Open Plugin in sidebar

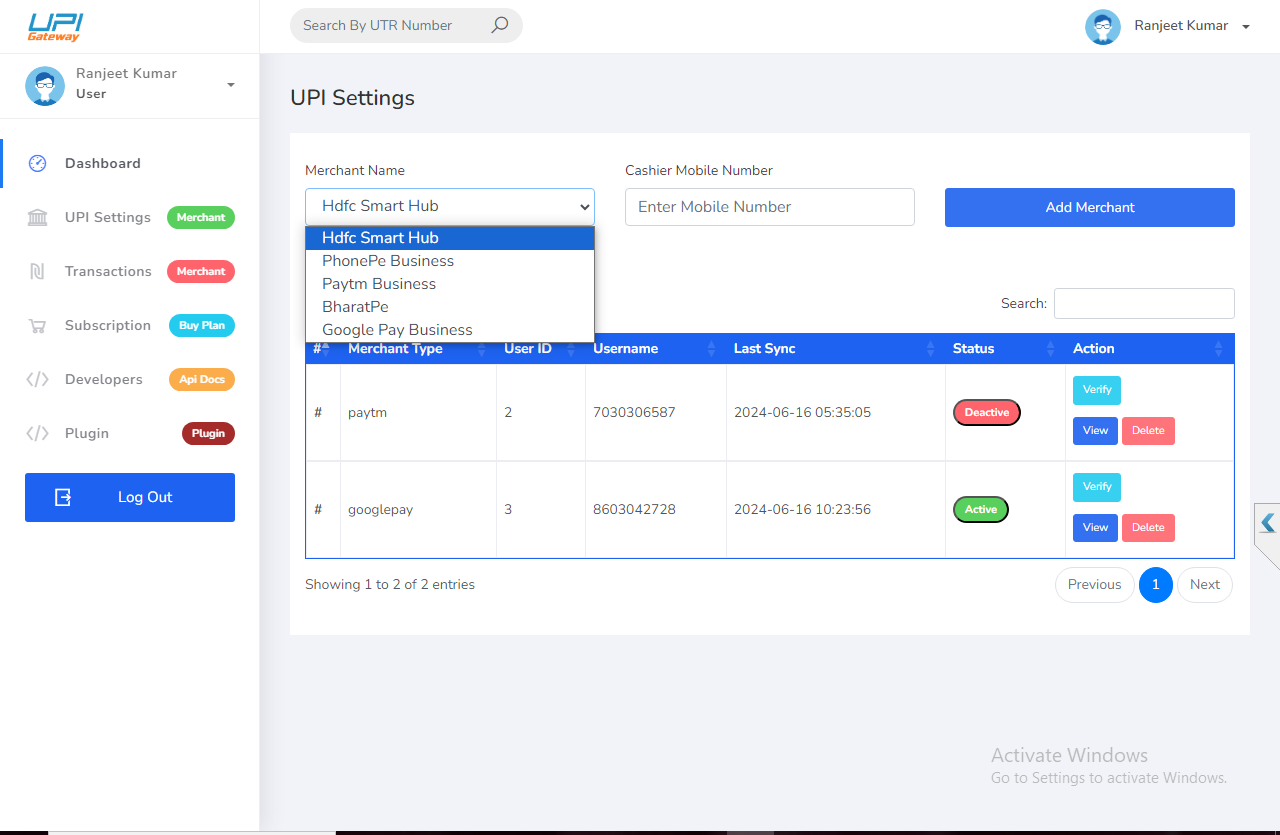(87, 433)
